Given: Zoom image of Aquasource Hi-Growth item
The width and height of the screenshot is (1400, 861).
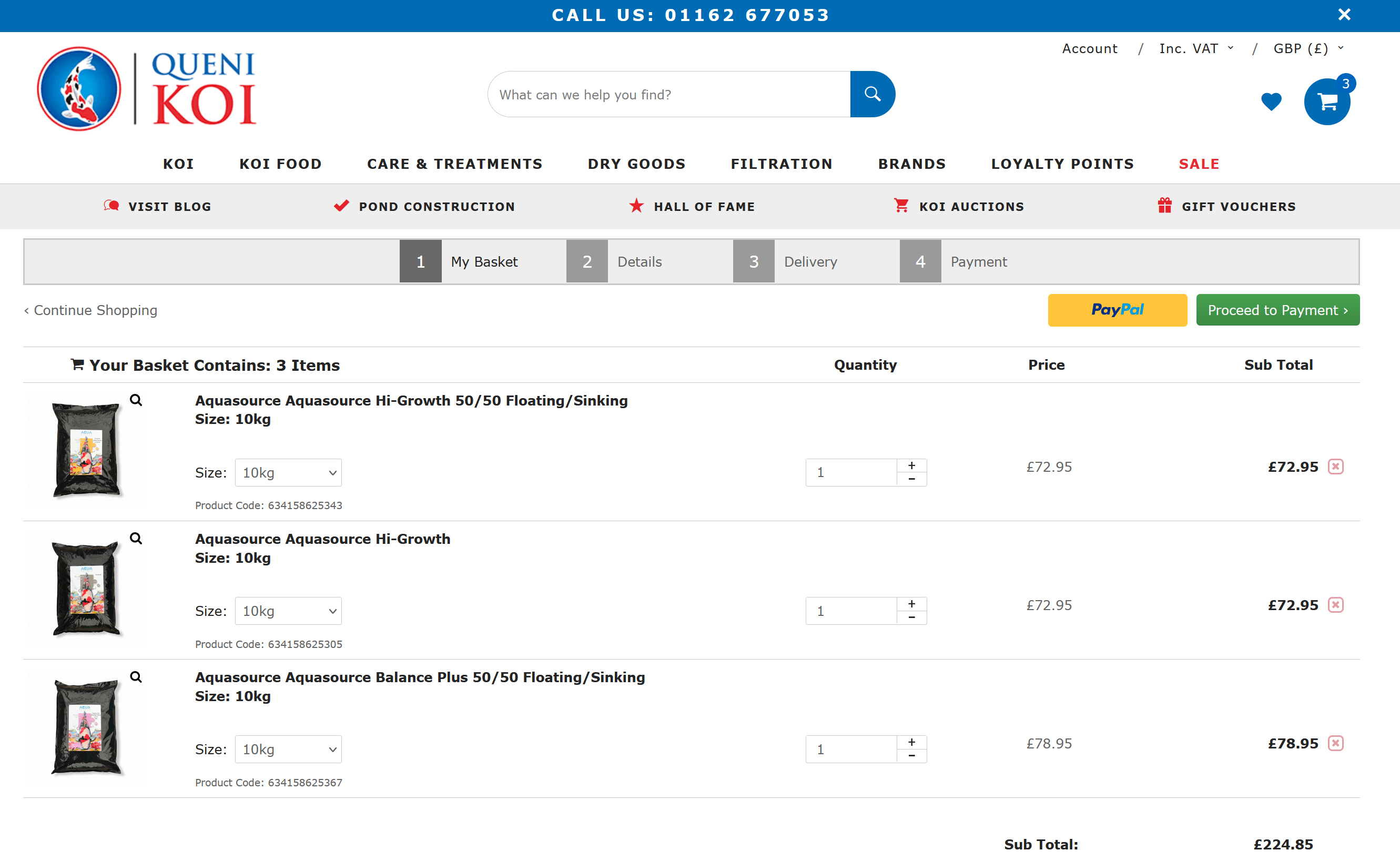Looking at the screenshot, I should 136,538.
